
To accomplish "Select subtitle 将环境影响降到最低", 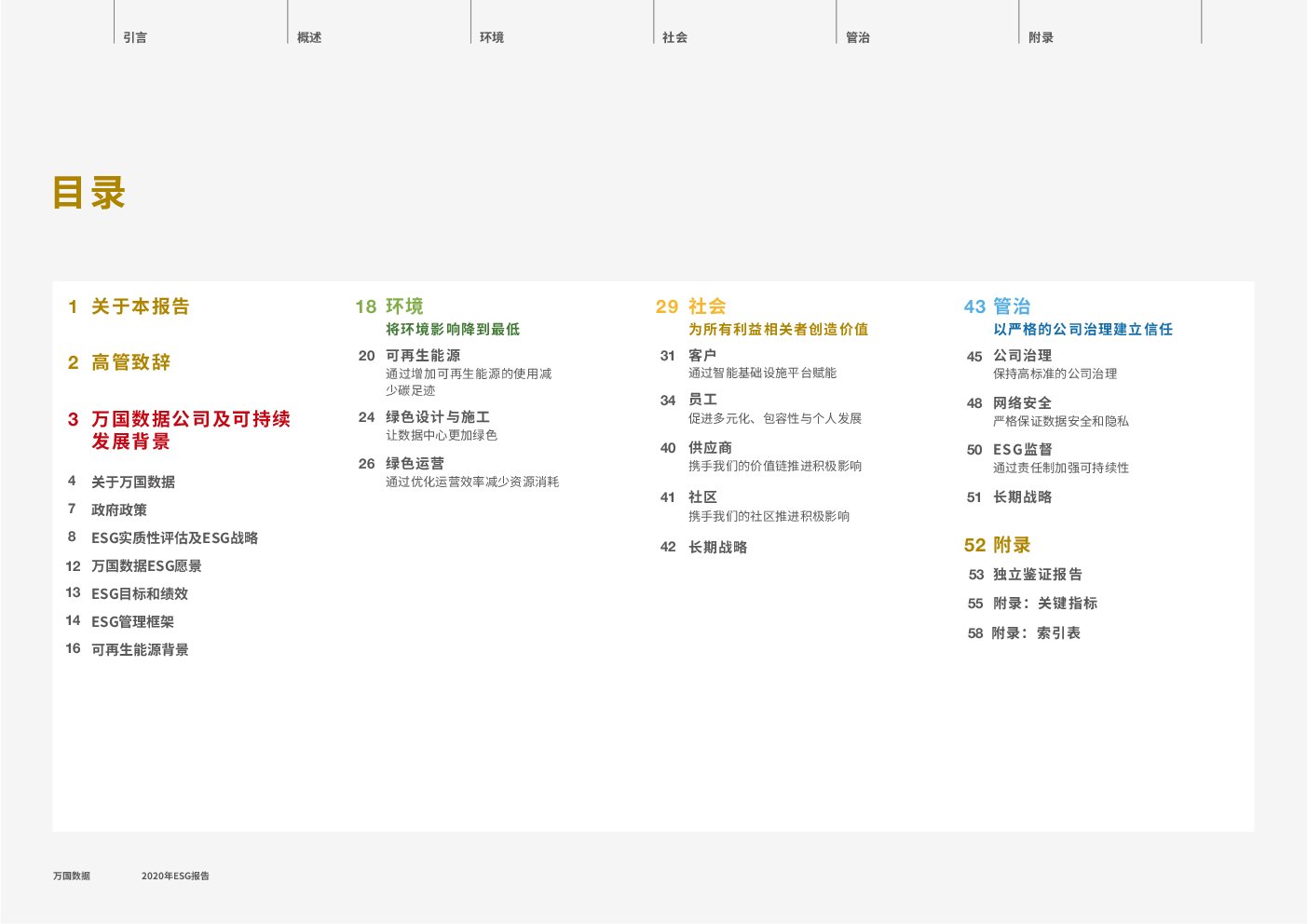I will pyautogui.click(x=453, y=330).
